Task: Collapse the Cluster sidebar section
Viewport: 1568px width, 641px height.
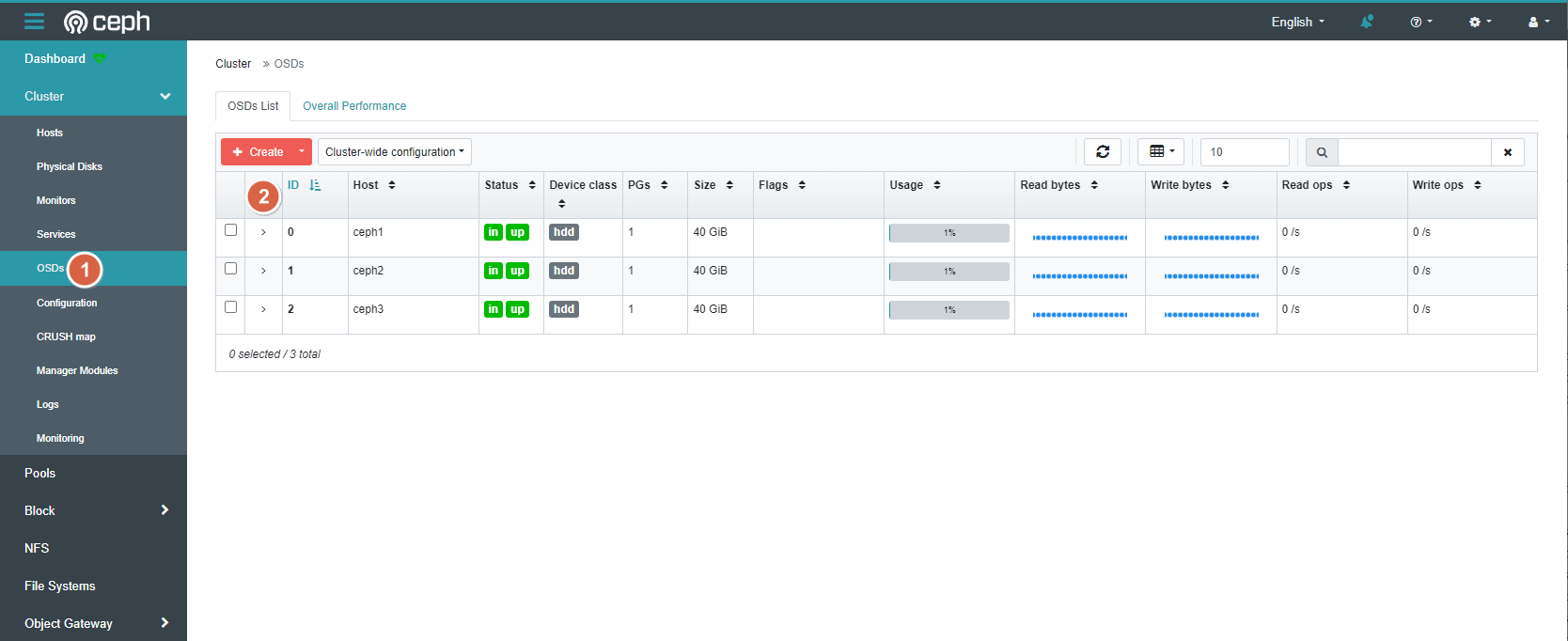Action: pyautogui.click(x=165, y=96)
